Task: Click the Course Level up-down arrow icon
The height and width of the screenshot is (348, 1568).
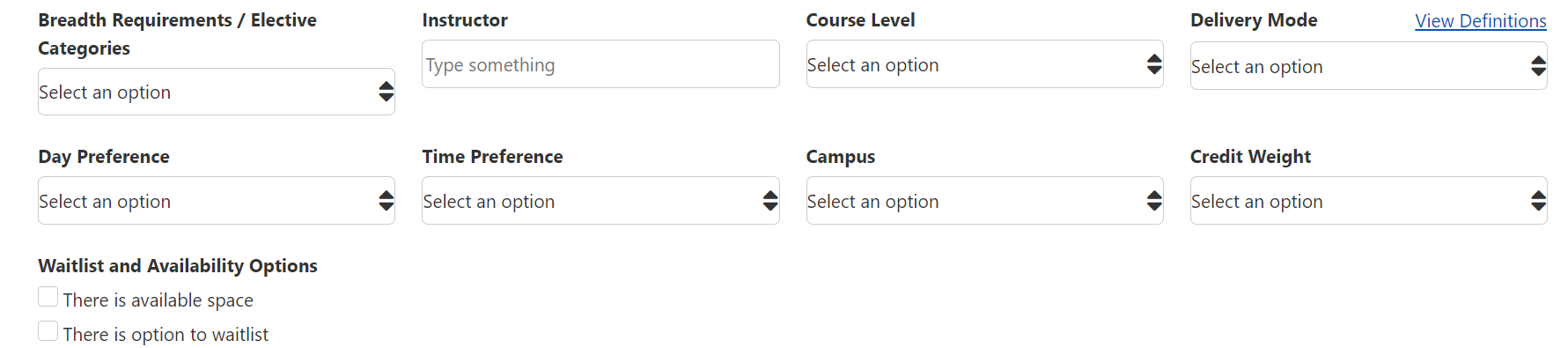Action: click(x=1154, y=64)
